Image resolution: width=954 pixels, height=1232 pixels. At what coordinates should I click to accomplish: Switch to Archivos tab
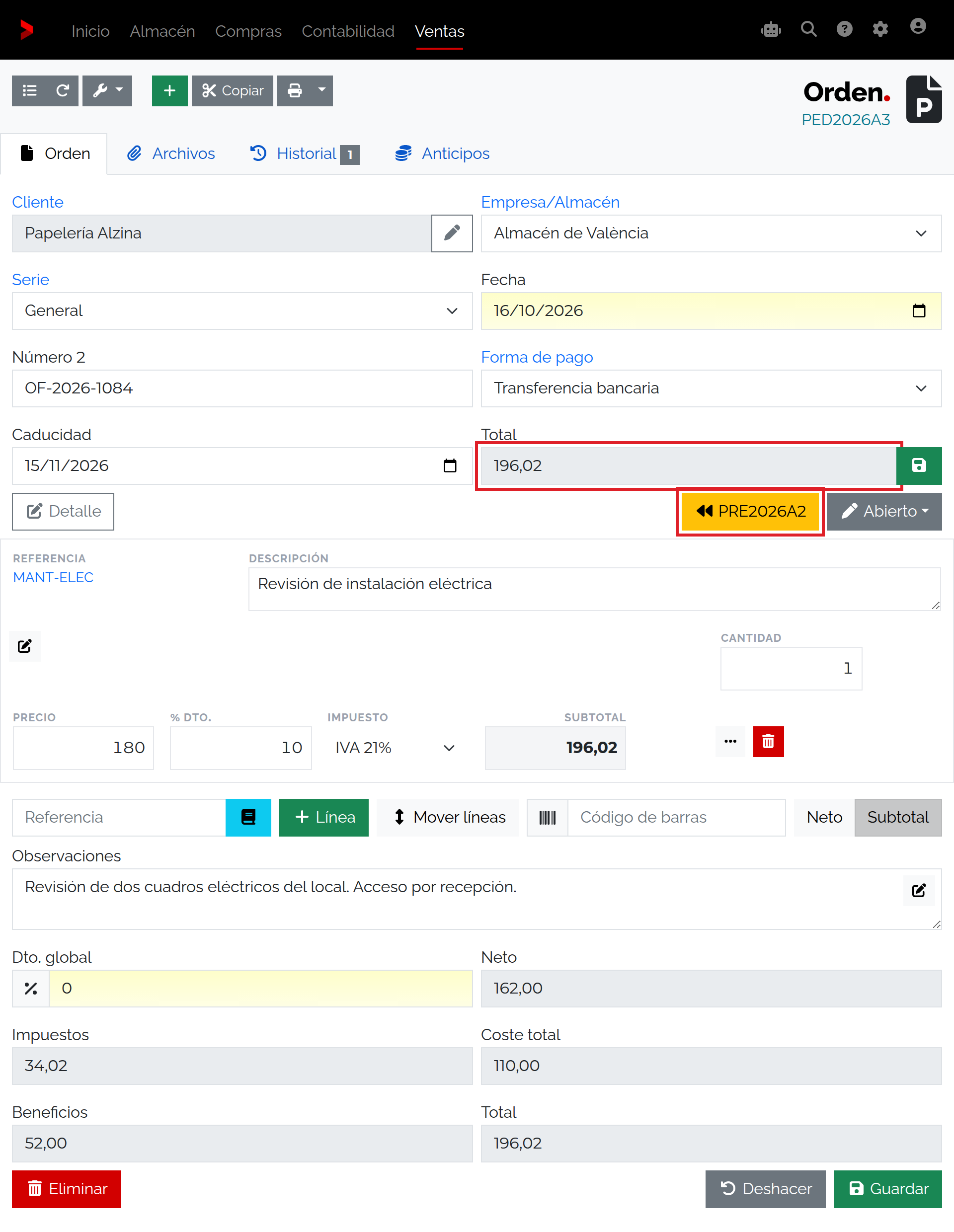[x=171, y=154]
